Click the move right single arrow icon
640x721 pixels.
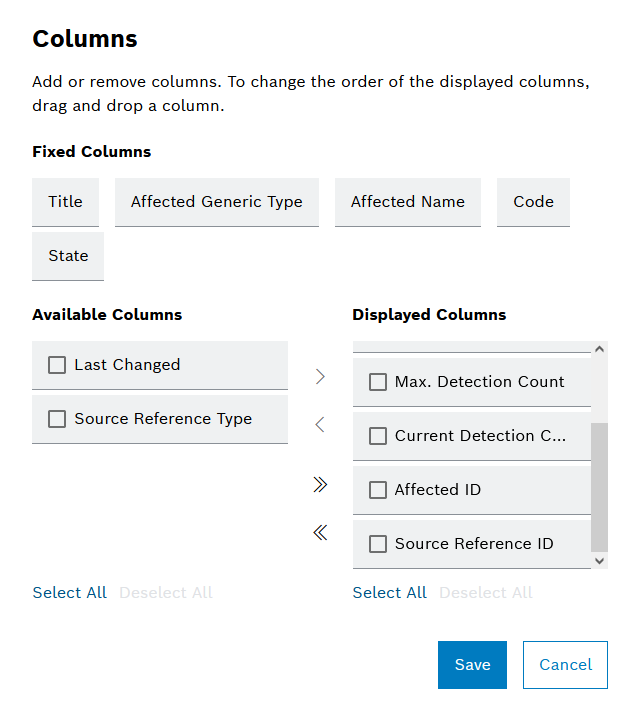pos(320,376)
